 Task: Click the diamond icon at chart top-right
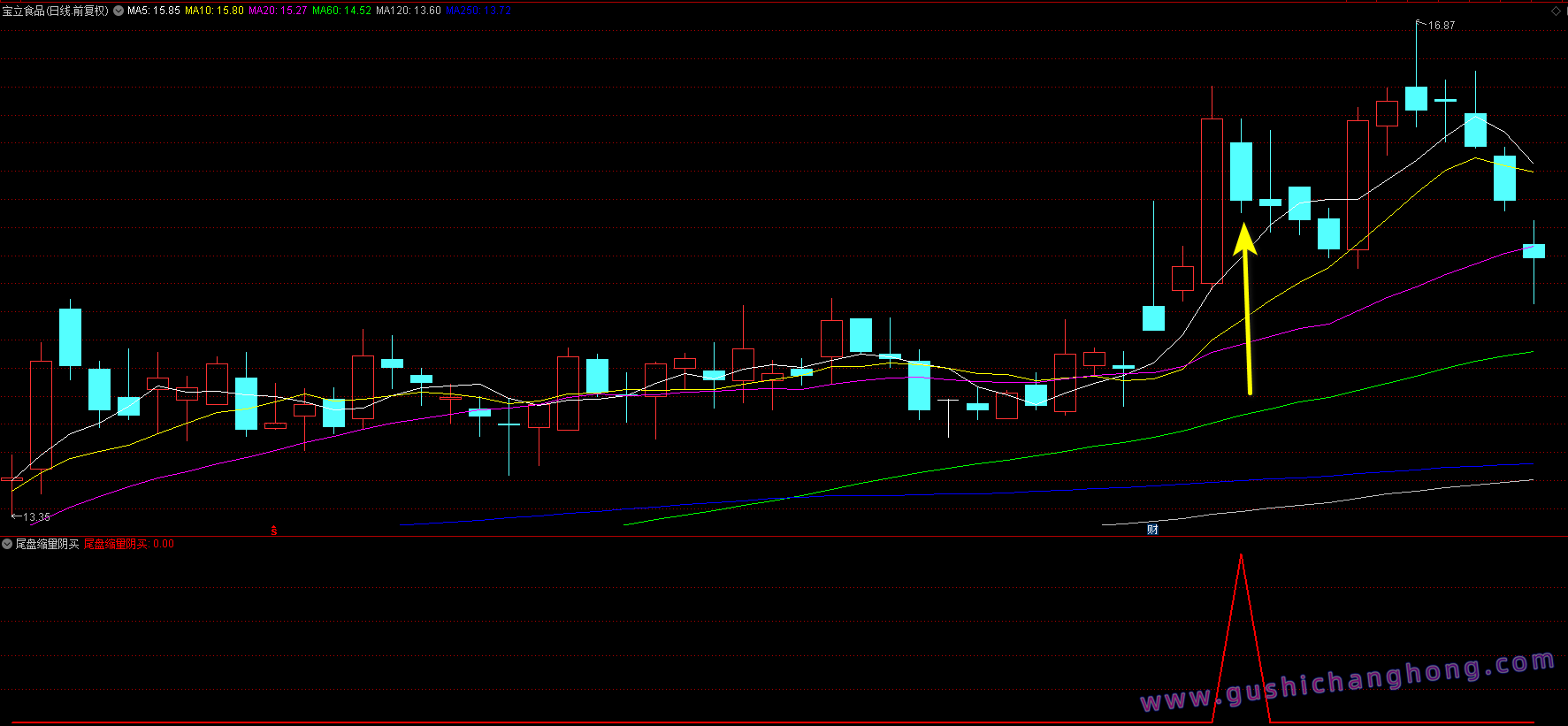coord(1556,11)
